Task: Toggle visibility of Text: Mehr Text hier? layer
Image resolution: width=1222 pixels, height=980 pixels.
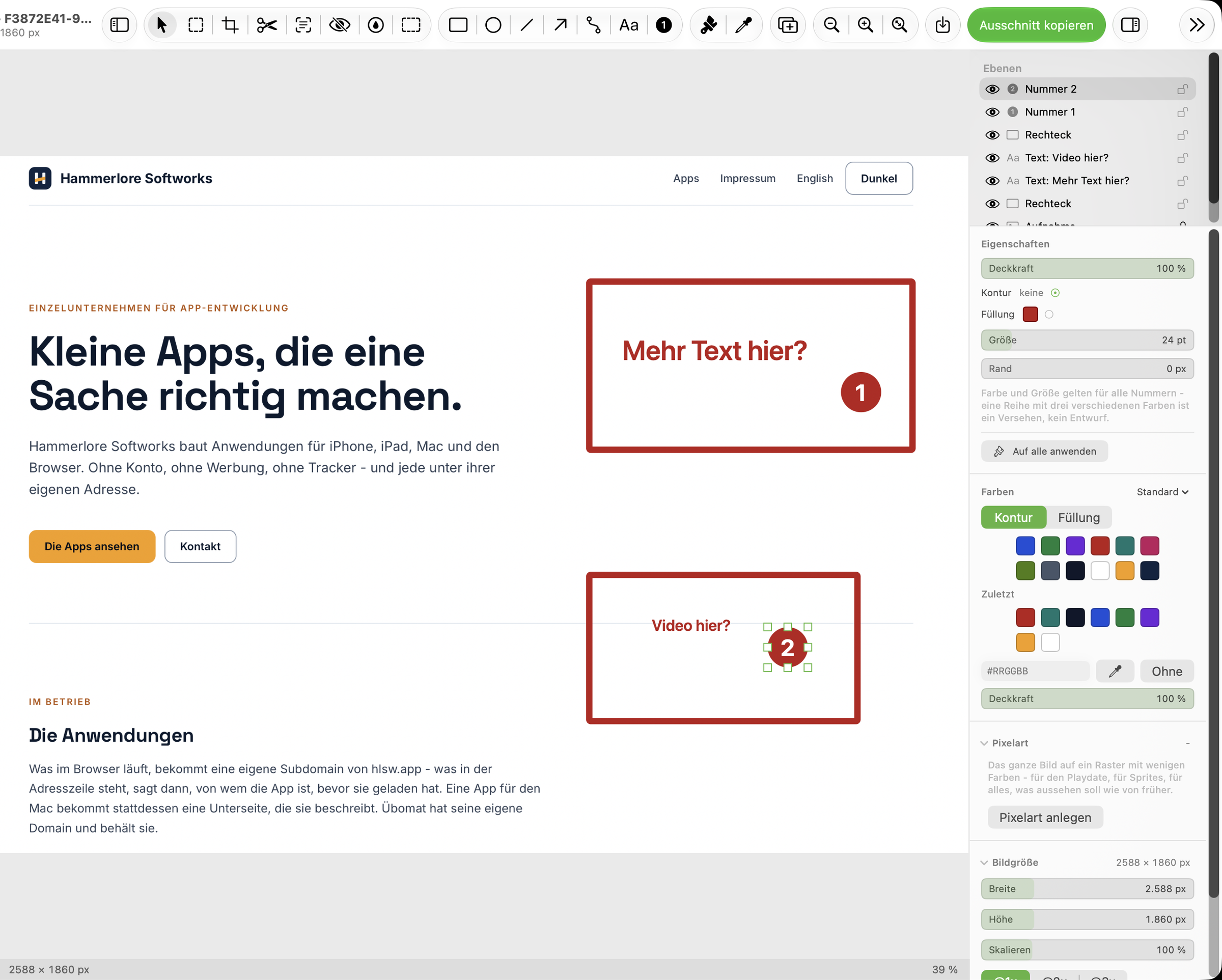Action: (x=992, y=181)
